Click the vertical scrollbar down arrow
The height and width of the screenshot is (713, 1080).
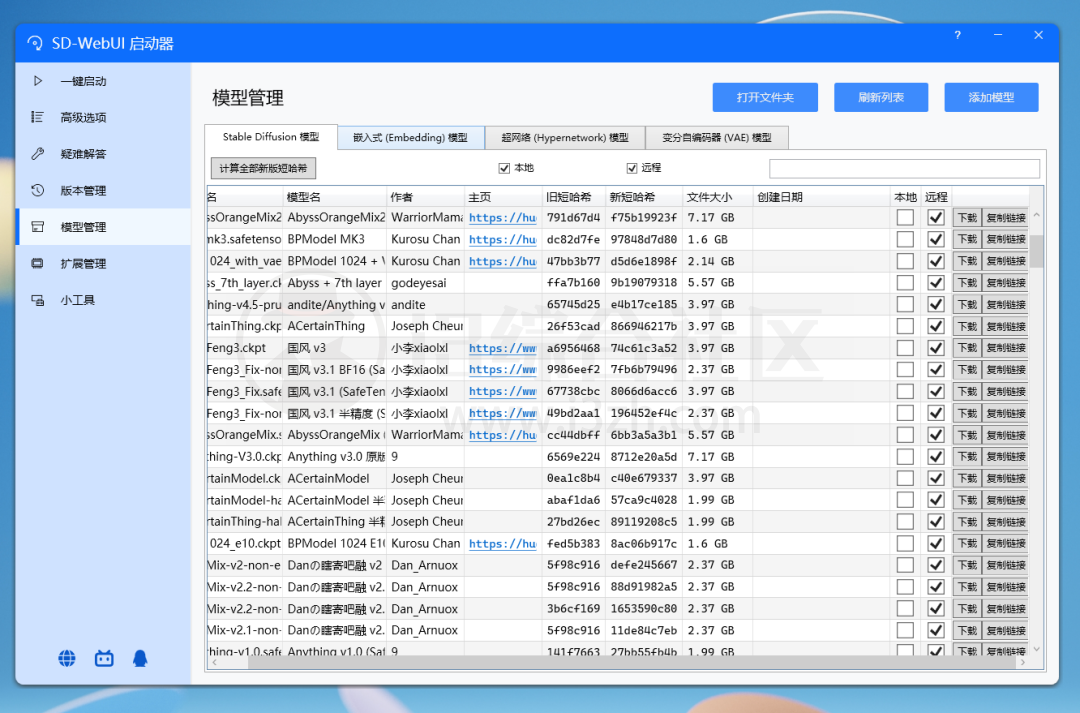(1037, 649)
